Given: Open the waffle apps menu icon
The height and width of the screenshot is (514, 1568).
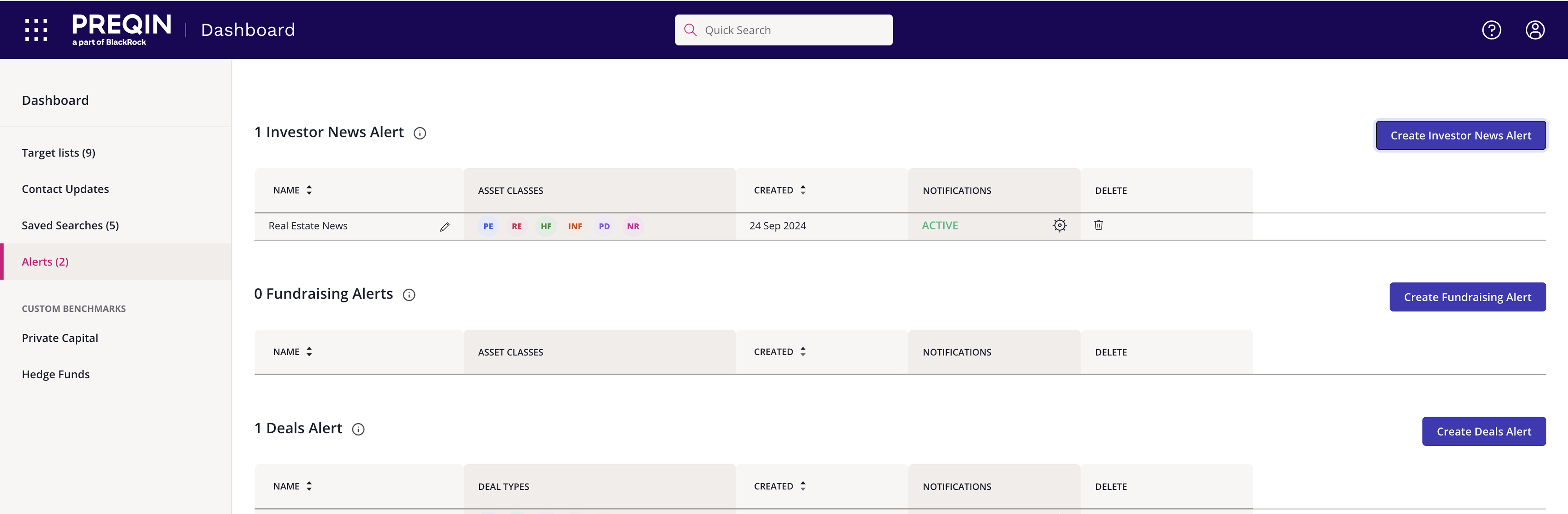Looking at the screenshot, I should tap(35, 29).
